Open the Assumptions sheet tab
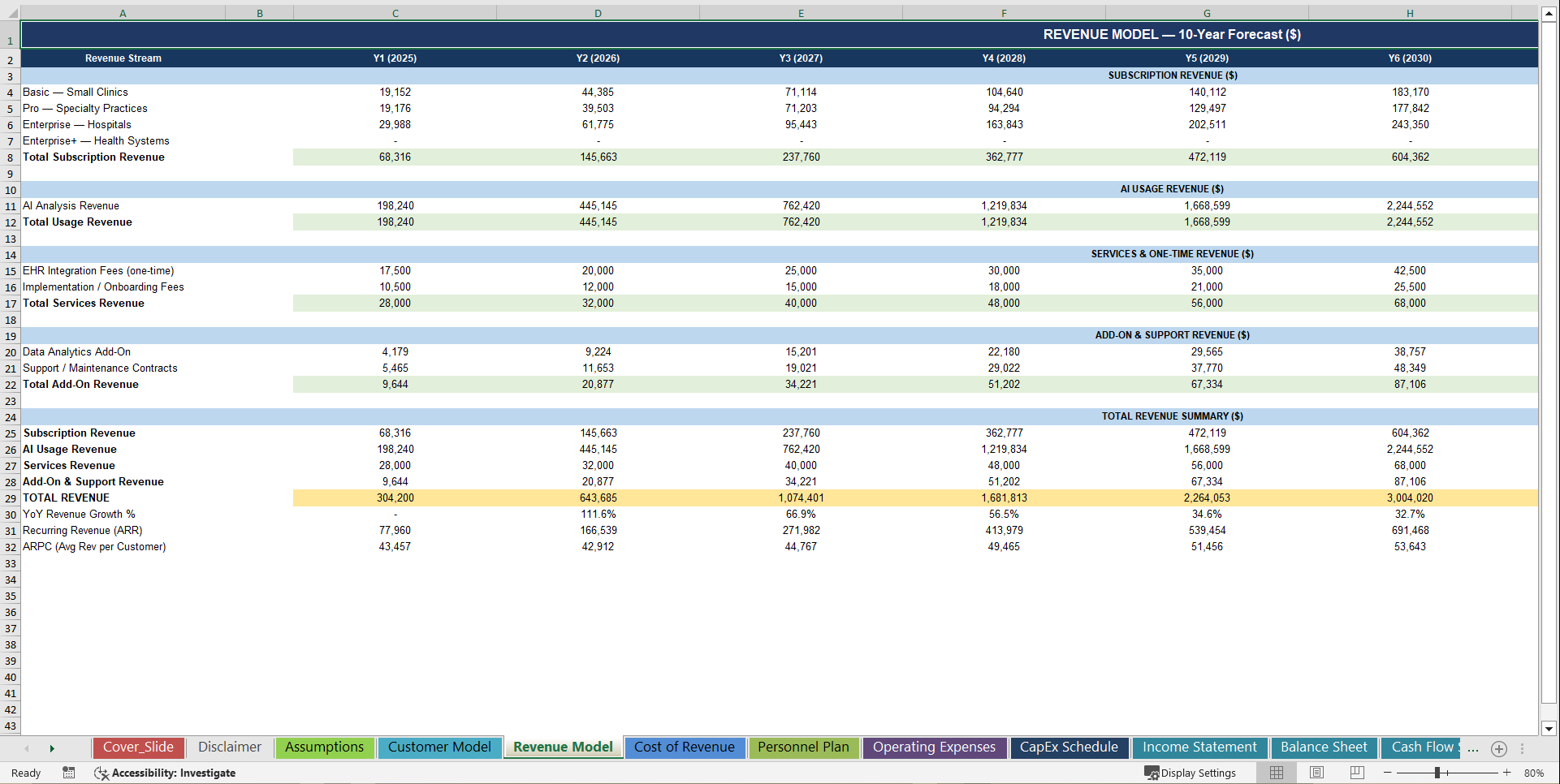Viewport: 1560px width, 784px height. 324,747
